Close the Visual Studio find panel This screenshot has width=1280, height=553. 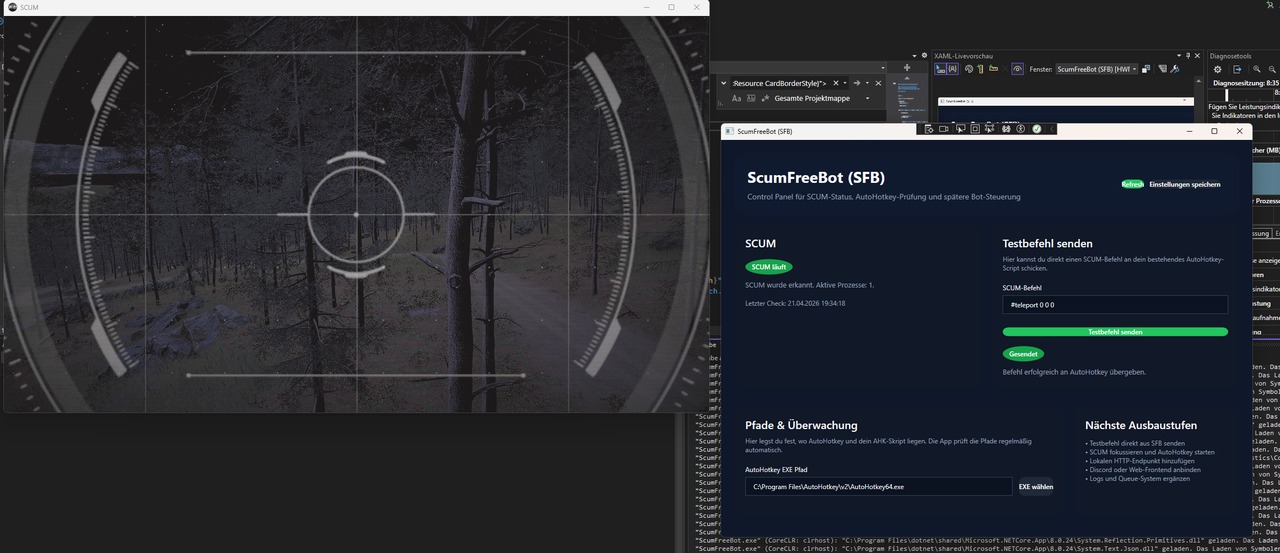878,83
